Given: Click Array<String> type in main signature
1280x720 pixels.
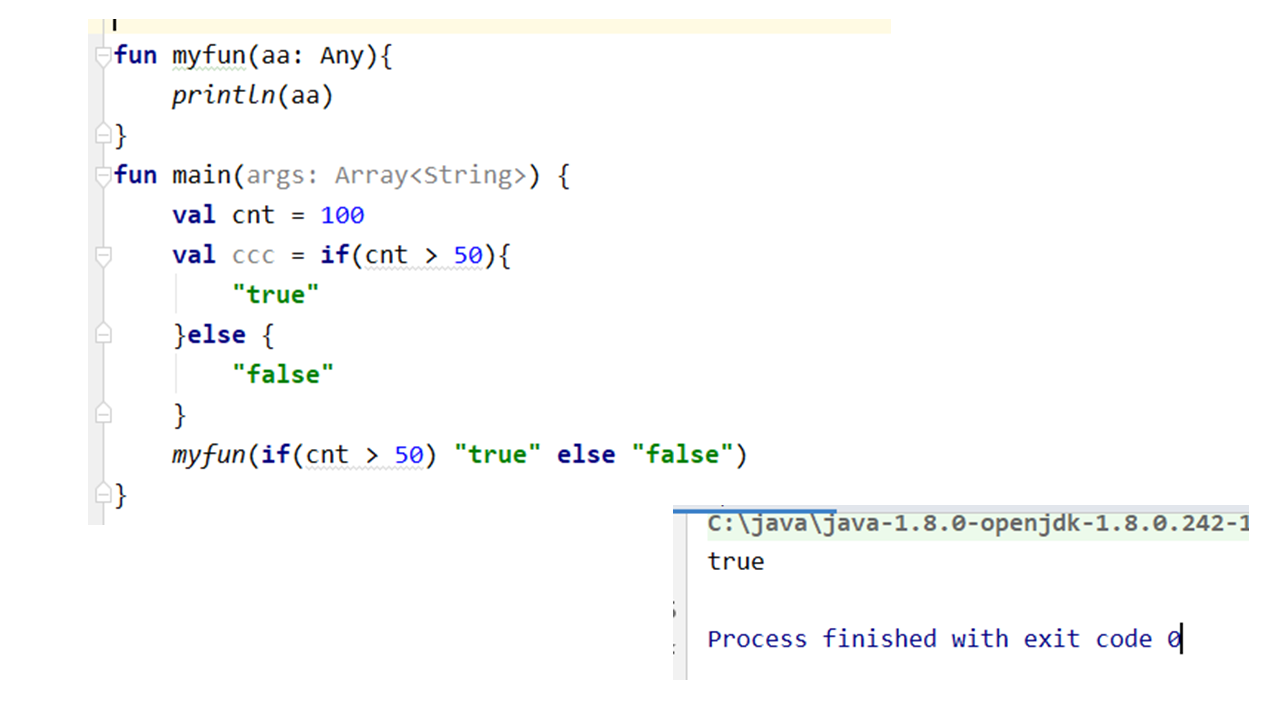Looking at the screenshot, I should [x=430, y=176].
